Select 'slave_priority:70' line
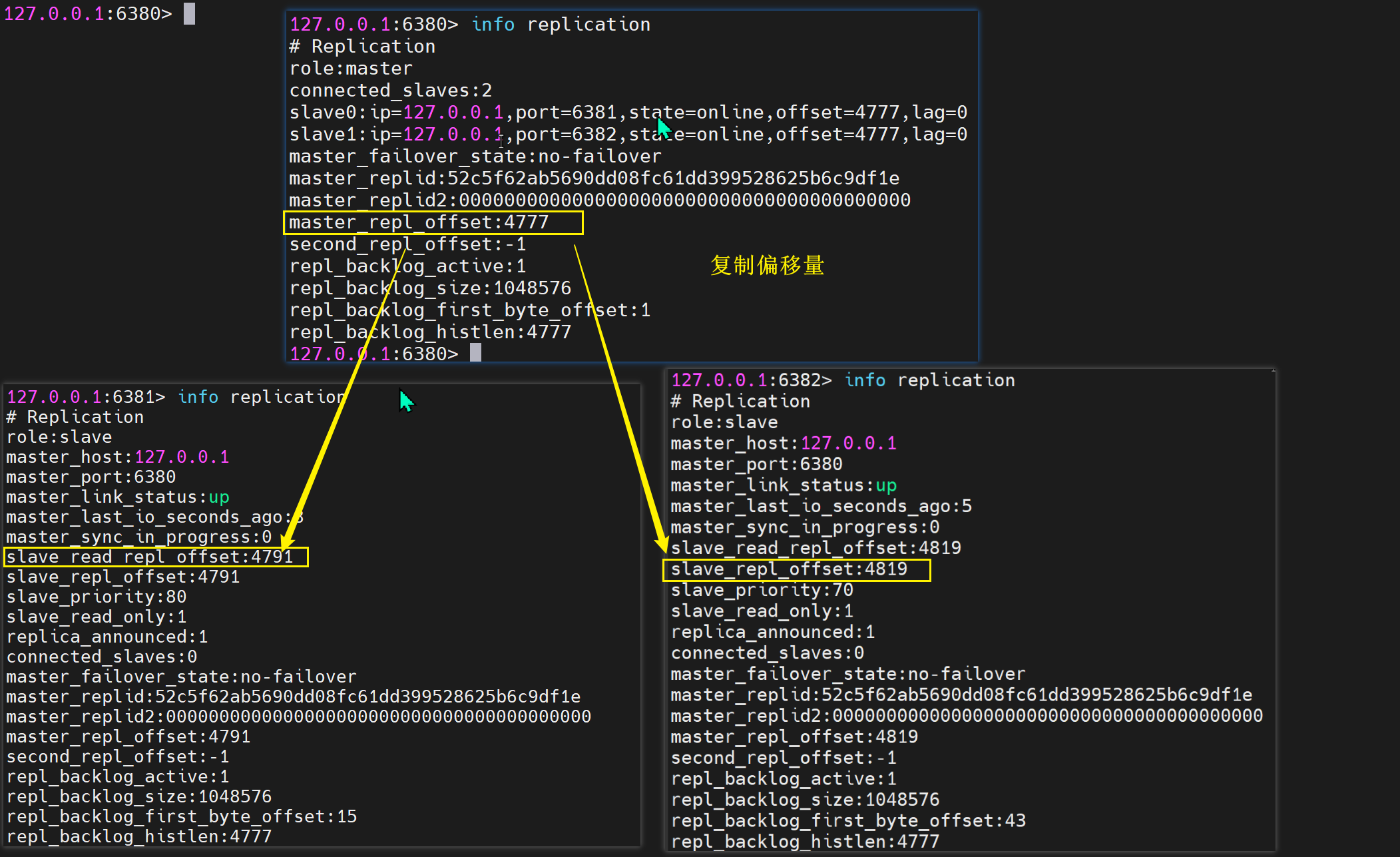This screenshot has height=857, width=1400. [762, 590]
